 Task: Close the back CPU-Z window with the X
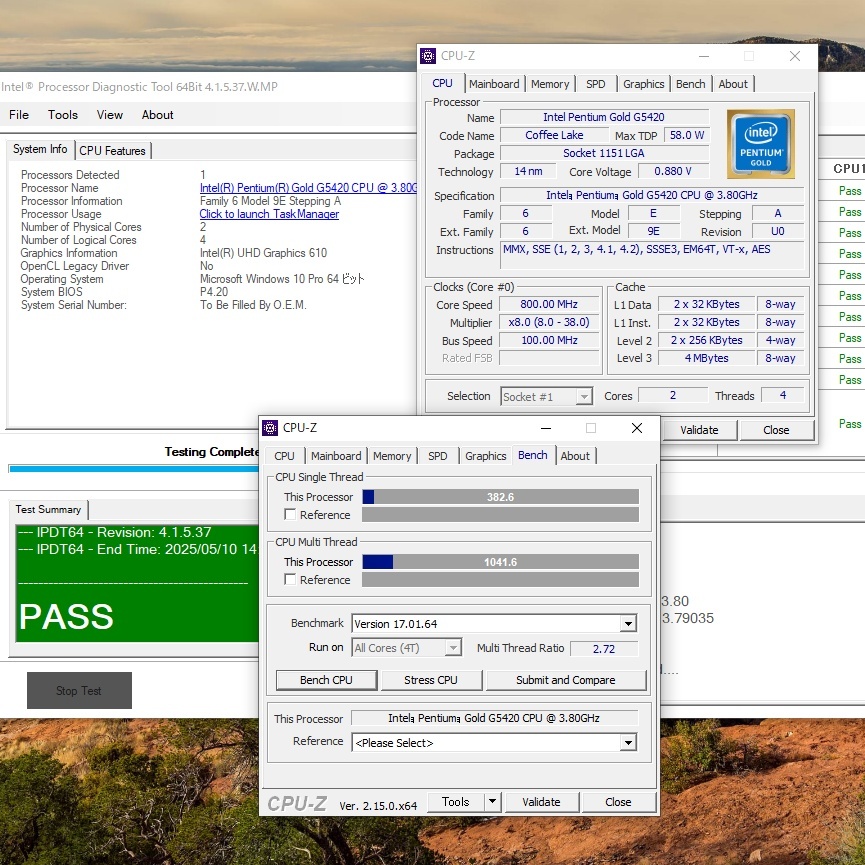[795, 56]
